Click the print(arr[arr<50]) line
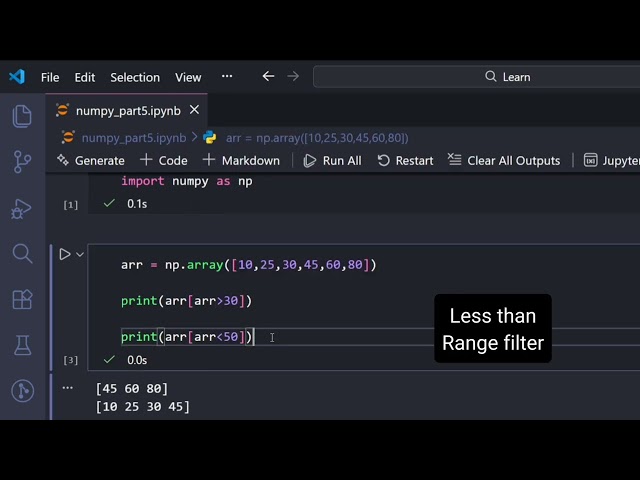 [187, 337]
